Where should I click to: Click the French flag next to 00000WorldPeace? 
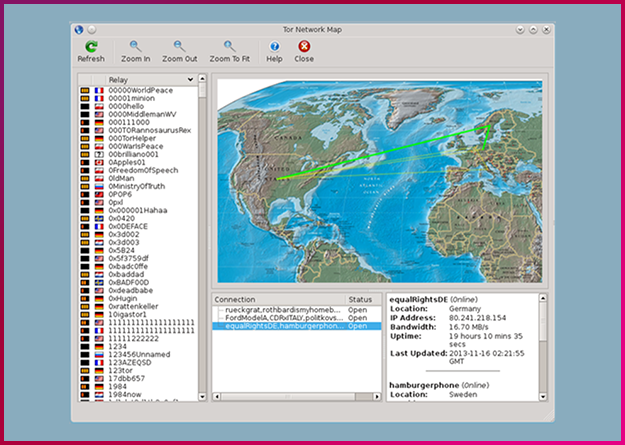[x=99, y=91]
